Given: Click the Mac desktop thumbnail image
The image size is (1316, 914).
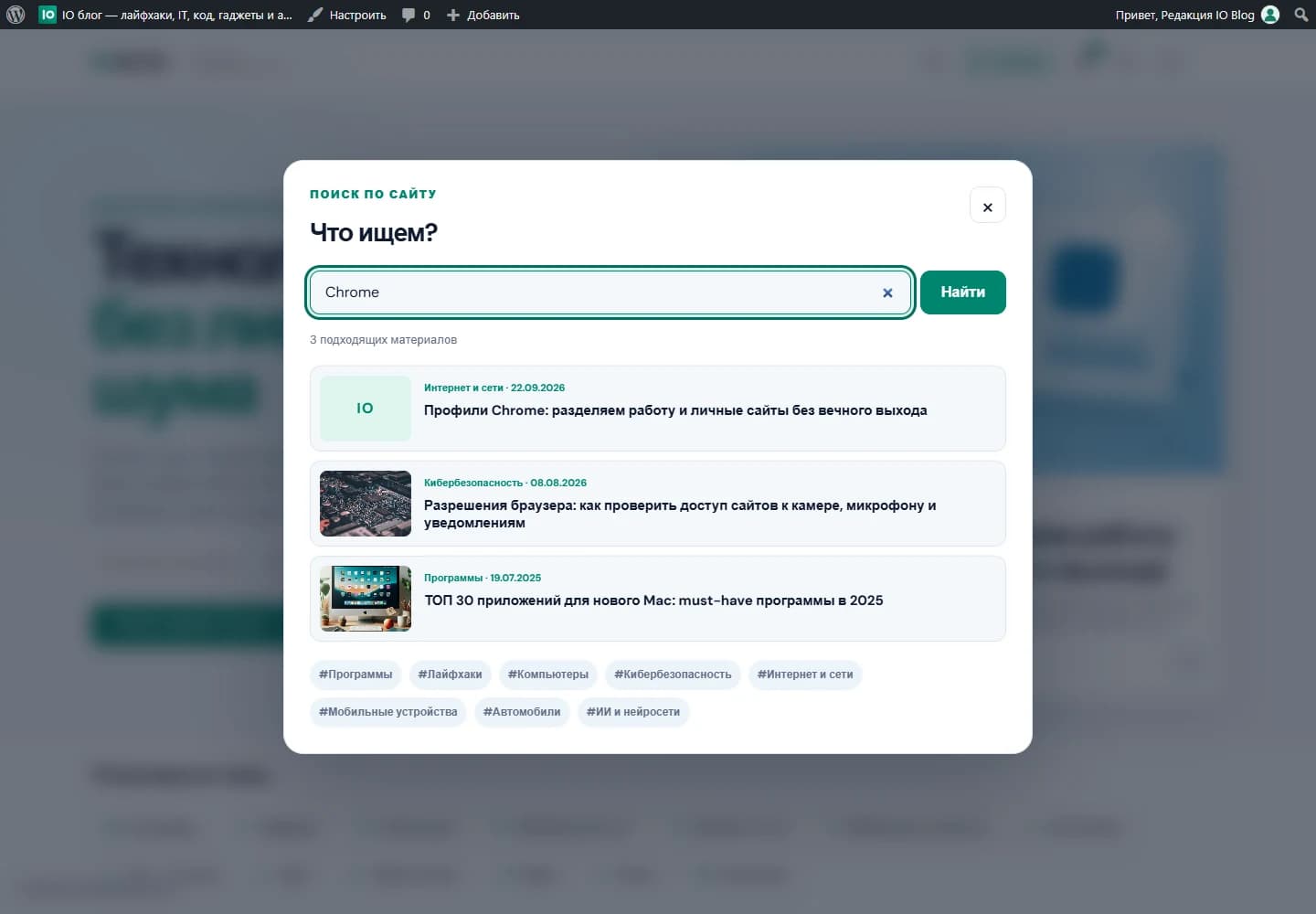Looking at the screenshot, I should point(366,599).
